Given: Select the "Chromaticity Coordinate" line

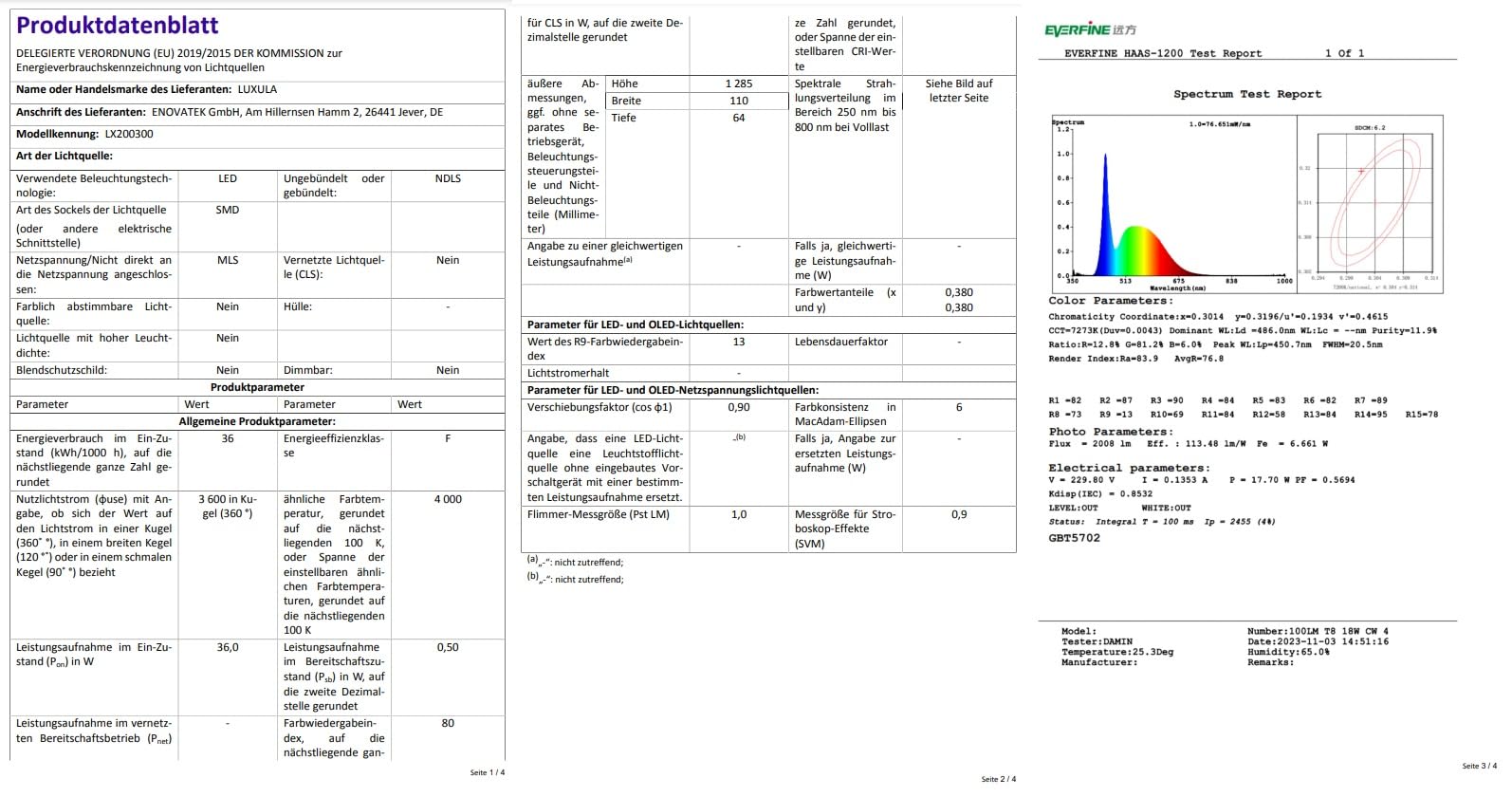Looking at the screenshot, I should (1218, 317).
